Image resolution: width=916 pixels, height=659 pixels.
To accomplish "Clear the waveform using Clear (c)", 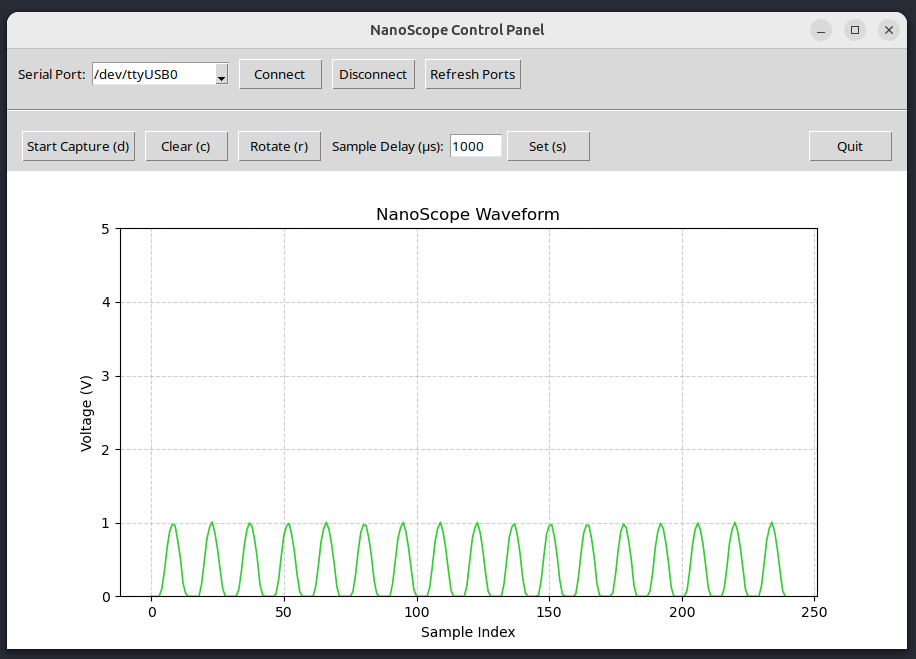I will (x=186, y=147).
